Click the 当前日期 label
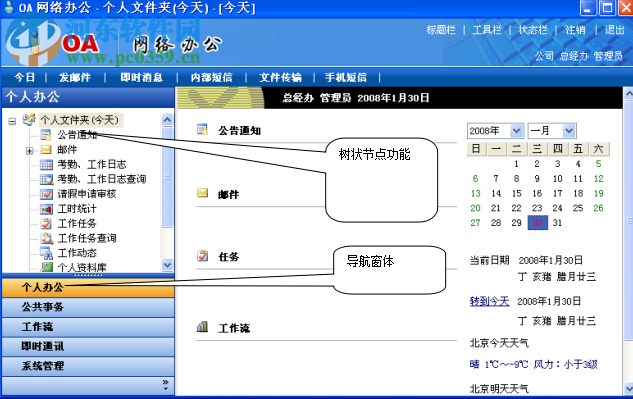This screenshot has height=399, width=633. point(489,260)
